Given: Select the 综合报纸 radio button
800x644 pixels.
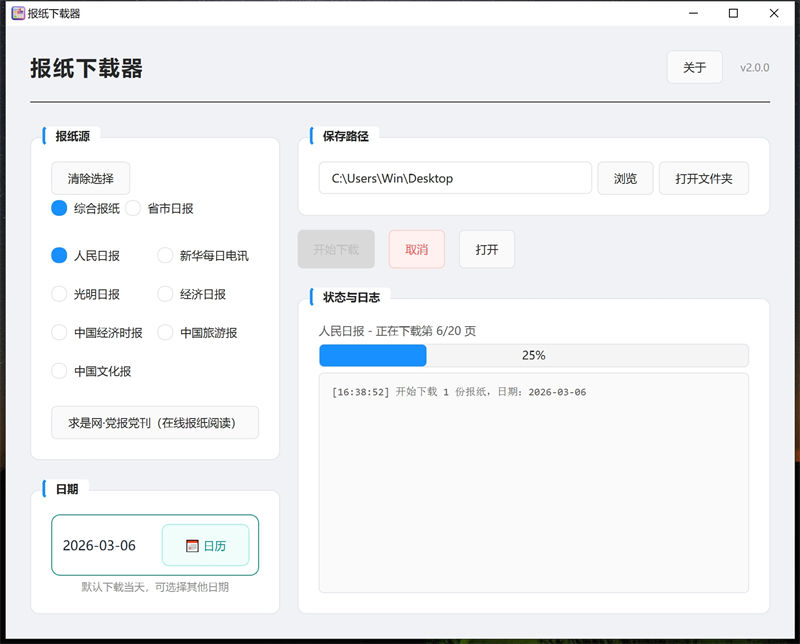Looking at the screenshot, I should (60, 208).
